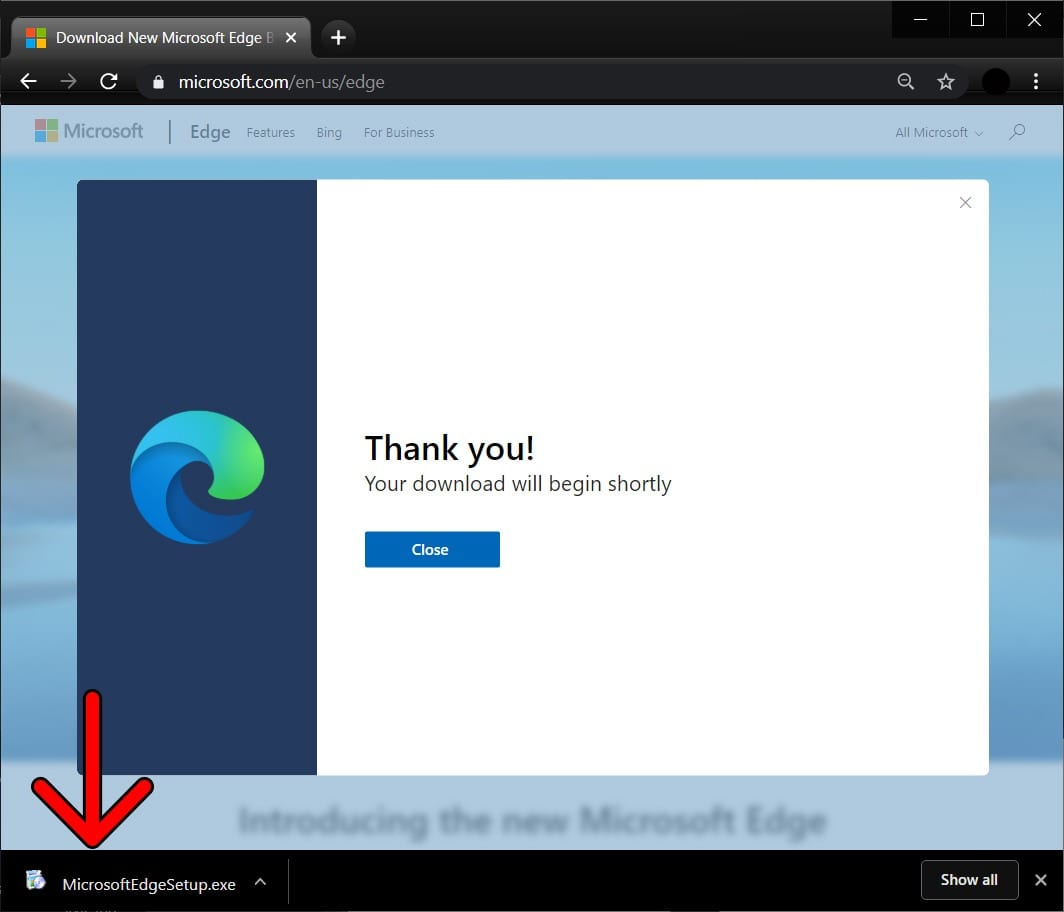This screenshot has height=912, width=1064.
Task: Click the address bar URL field
Action: click(500, 82)
